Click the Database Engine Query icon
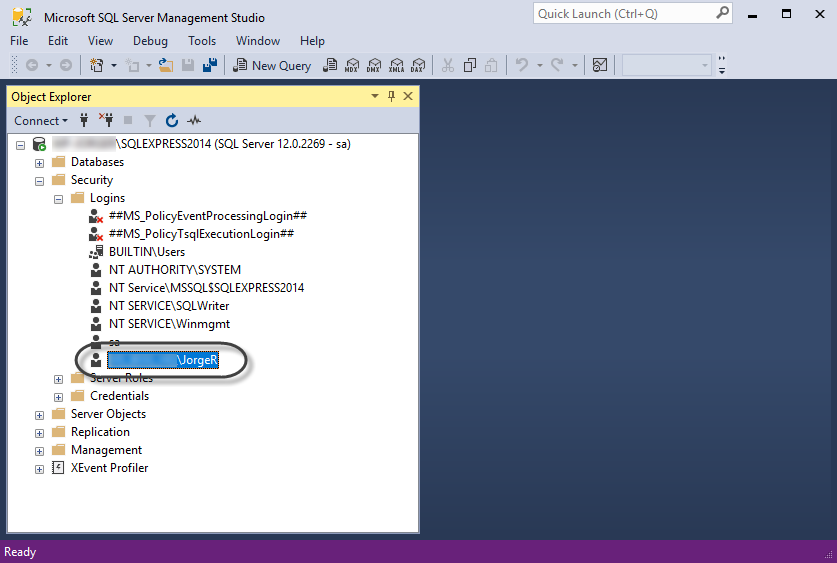 click(x=330, y=66)
